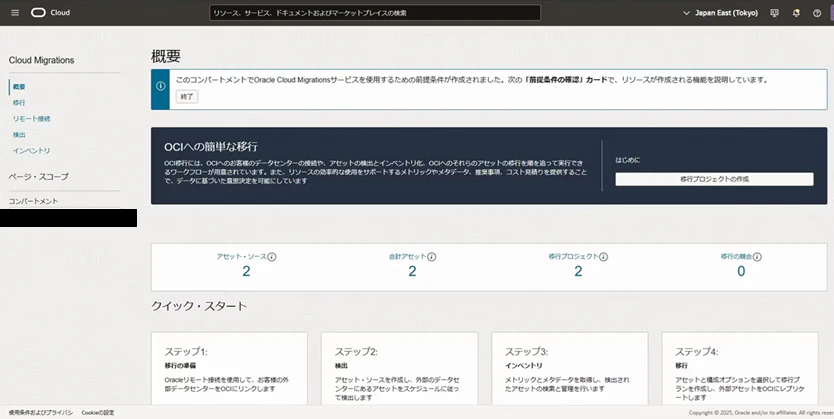Open the ステップ4 移行 card
The height and width of the screenshot is (419, 834).
point(740,368)
